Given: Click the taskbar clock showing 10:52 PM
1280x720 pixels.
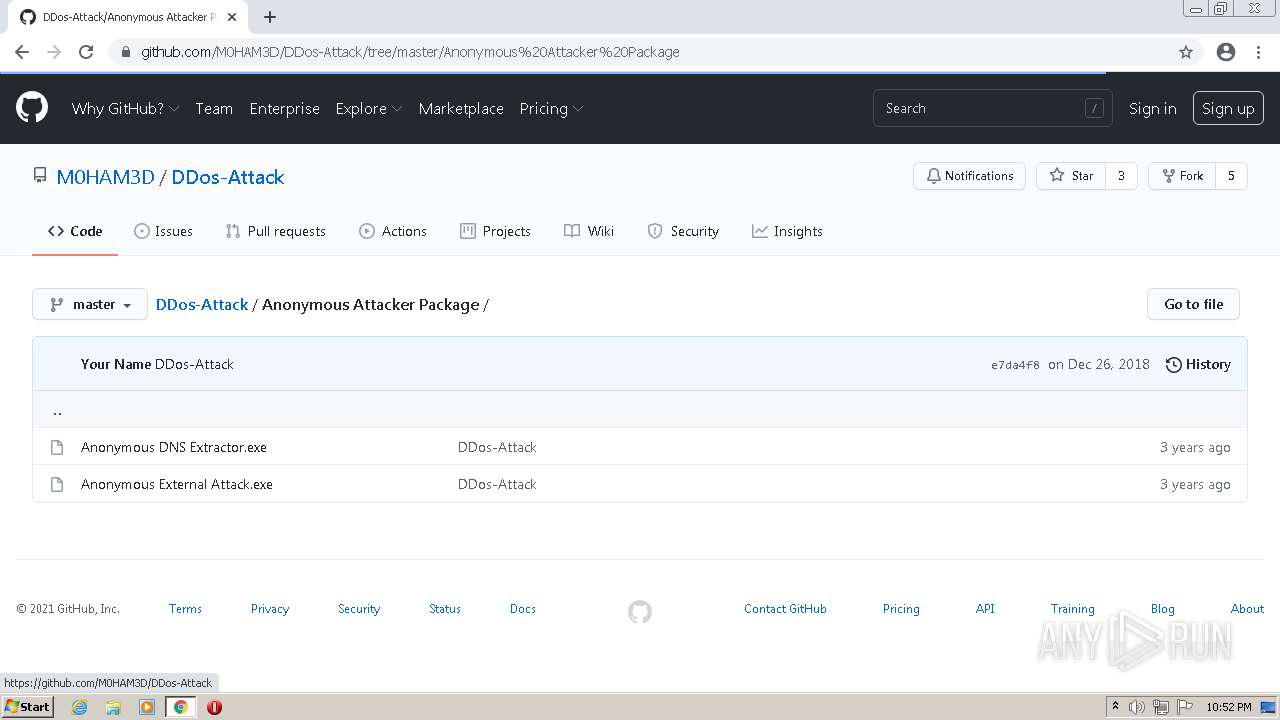Looking at the screenshot, I should click(x=1229, y=707).
